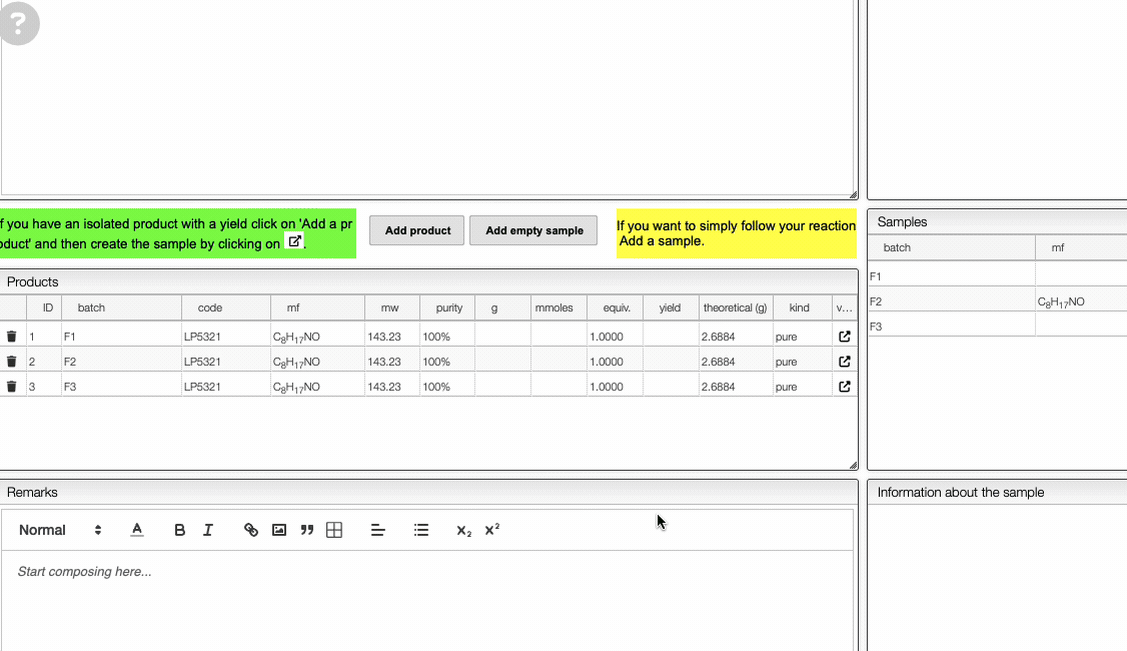Click the theoretical (g) column header
Viewport: 1127px width, 651px height.
click(735, 308)
